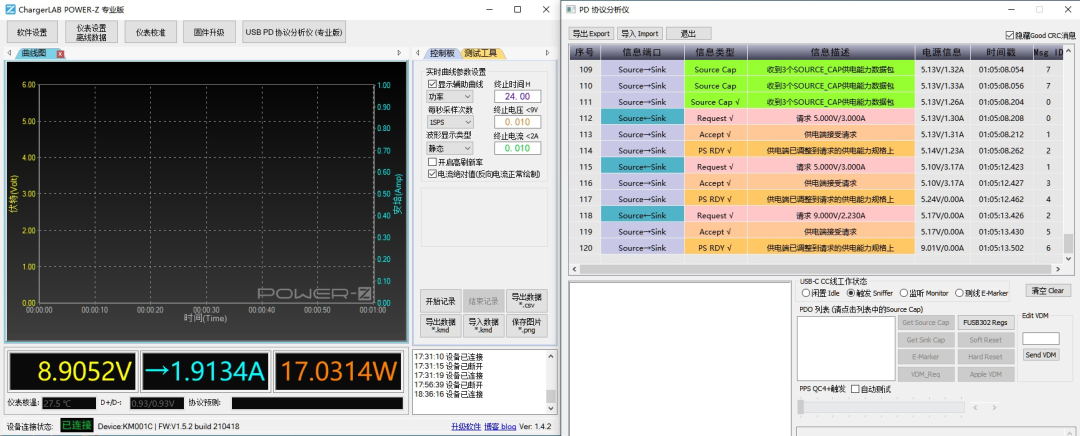Switch to the 控制板 tab
The width and height of the screenshot is (1080, 436).
pos(442,53)
